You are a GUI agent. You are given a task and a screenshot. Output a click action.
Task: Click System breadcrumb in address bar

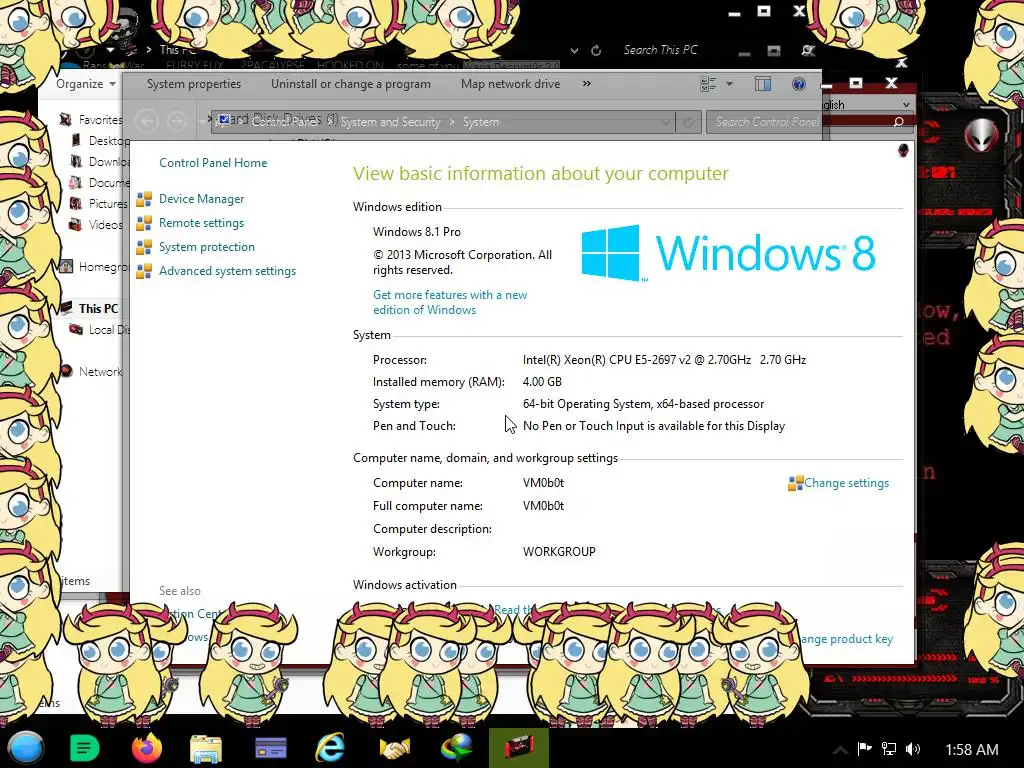(481, 122)
